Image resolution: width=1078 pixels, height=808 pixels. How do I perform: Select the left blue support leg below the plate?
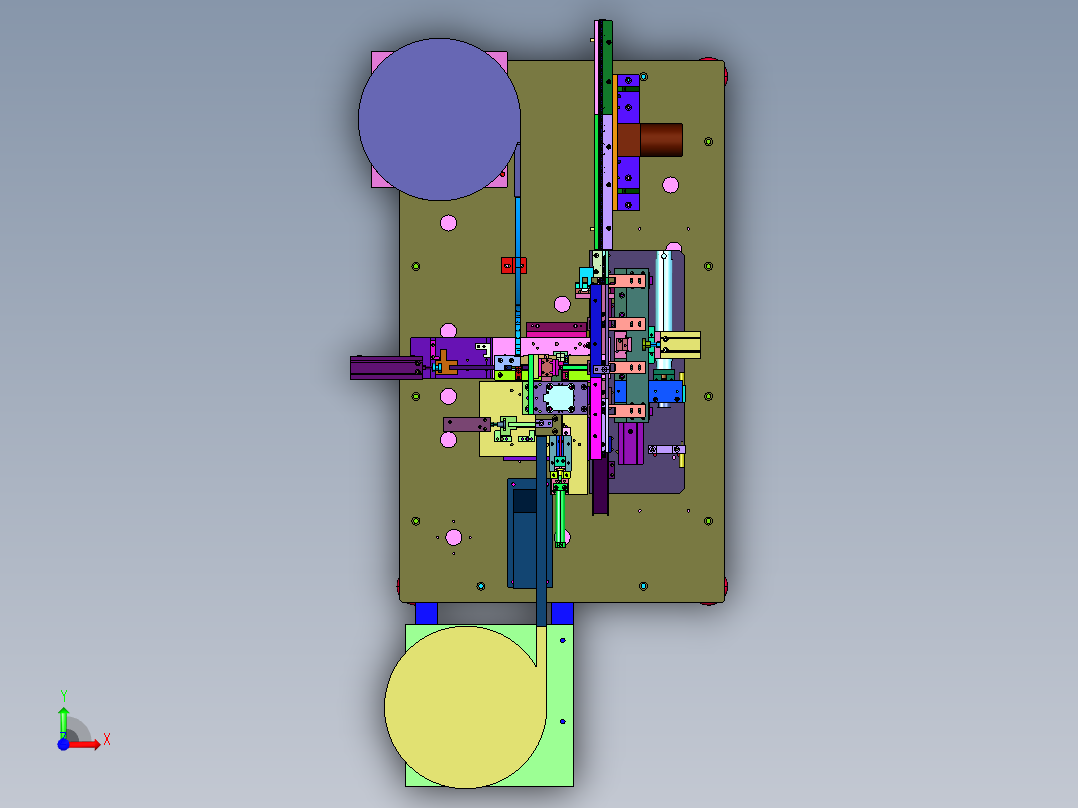tap(426, 613)
